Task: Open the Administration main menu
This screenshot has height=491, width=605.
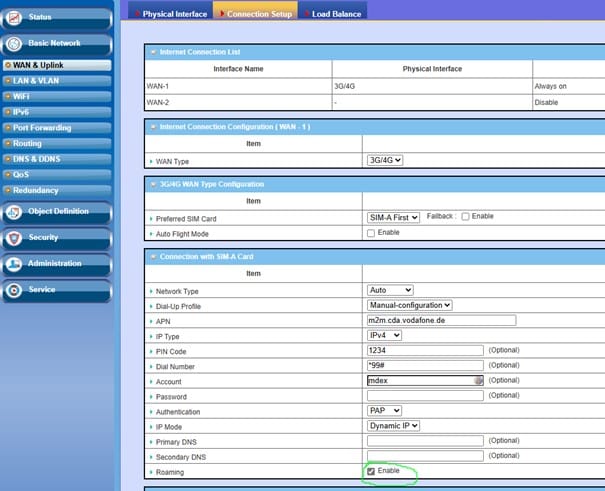Action: click(x=57, y=264)
